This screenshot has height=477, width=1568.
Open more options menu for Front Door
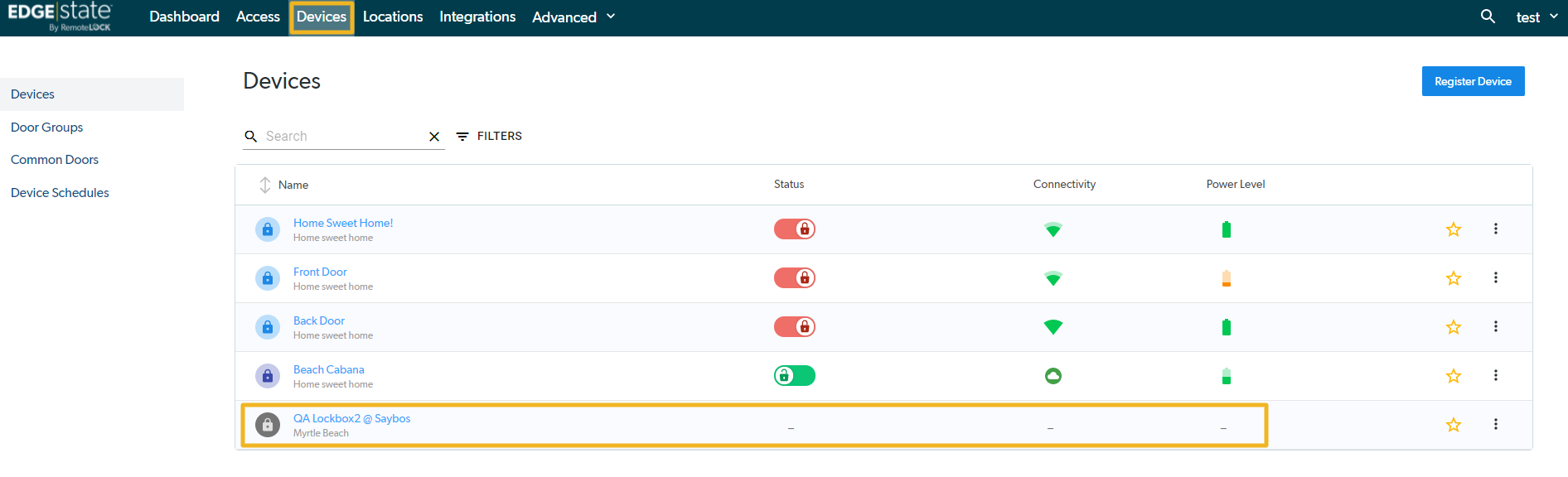1495,277
